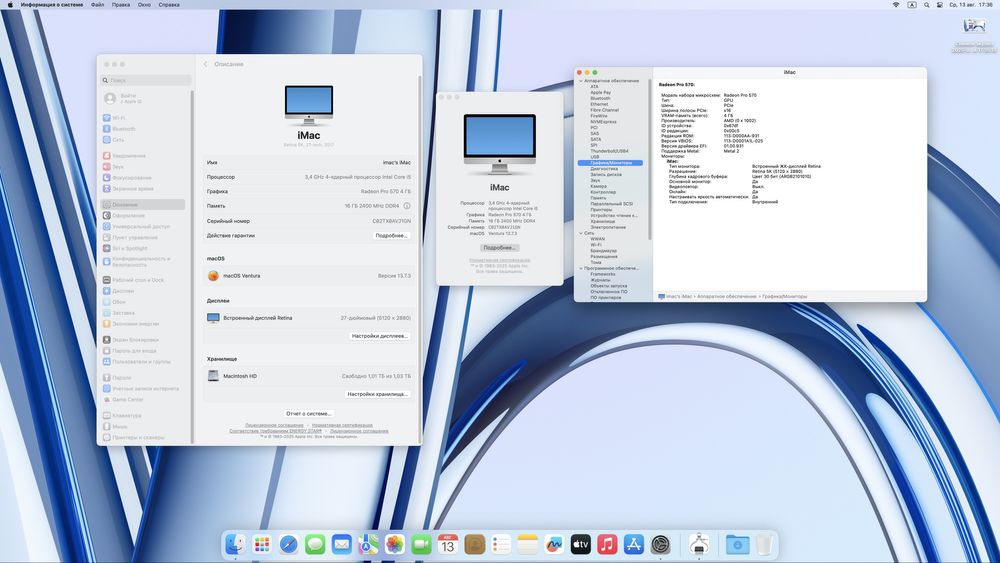Viewport: 1000px width, 563px height.
Task: Open the Правка menu
Action: point(121,4)
